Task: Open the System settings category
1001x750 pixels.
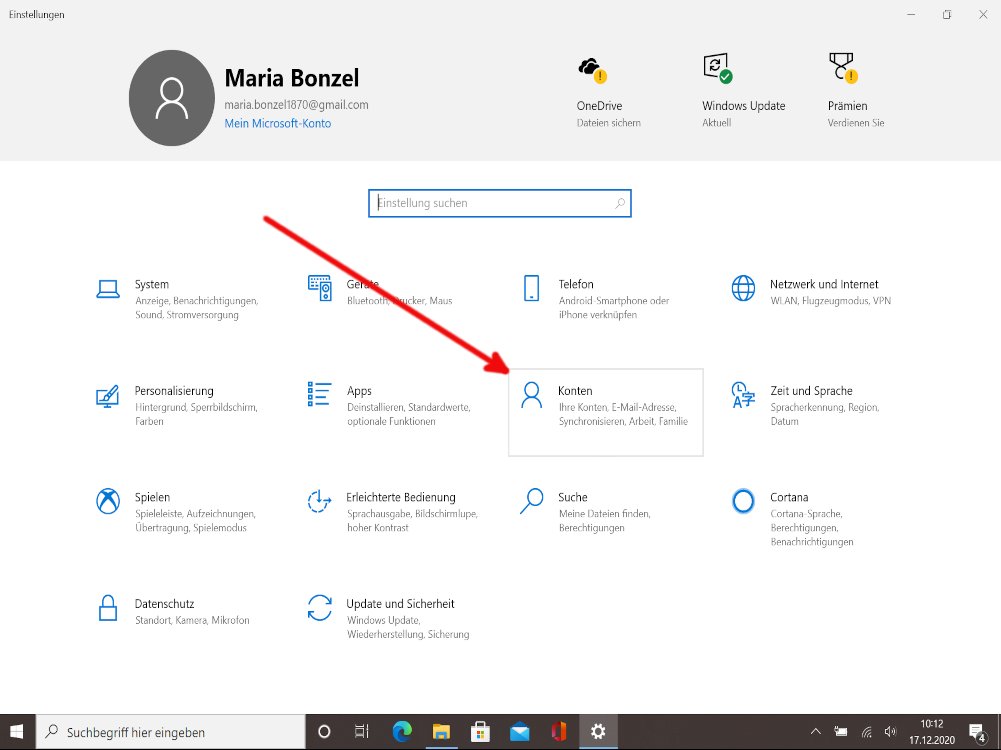Action: 152,285
